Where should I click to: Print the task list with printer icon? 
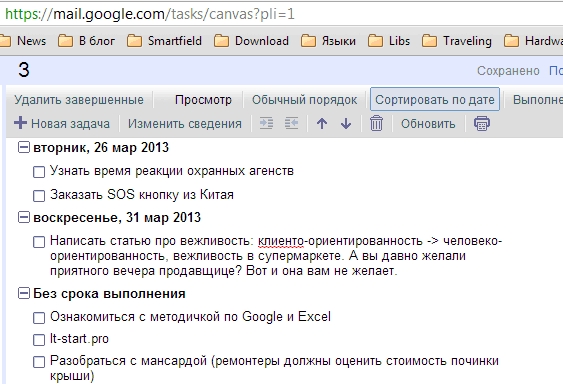[482, 123]
